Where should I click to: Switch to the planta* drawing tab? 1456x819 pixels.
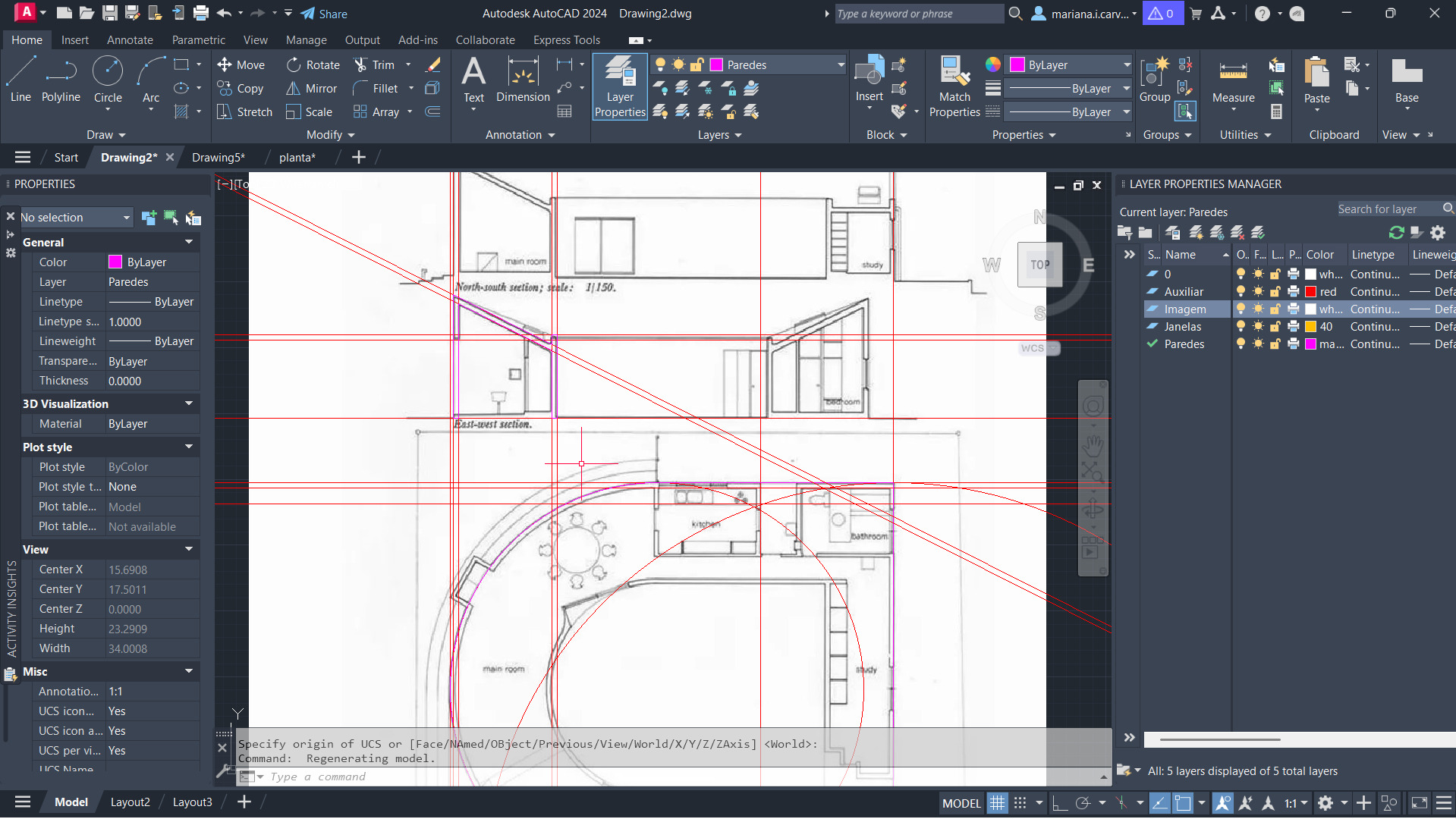pyautogui.click(x=297, y=158)
